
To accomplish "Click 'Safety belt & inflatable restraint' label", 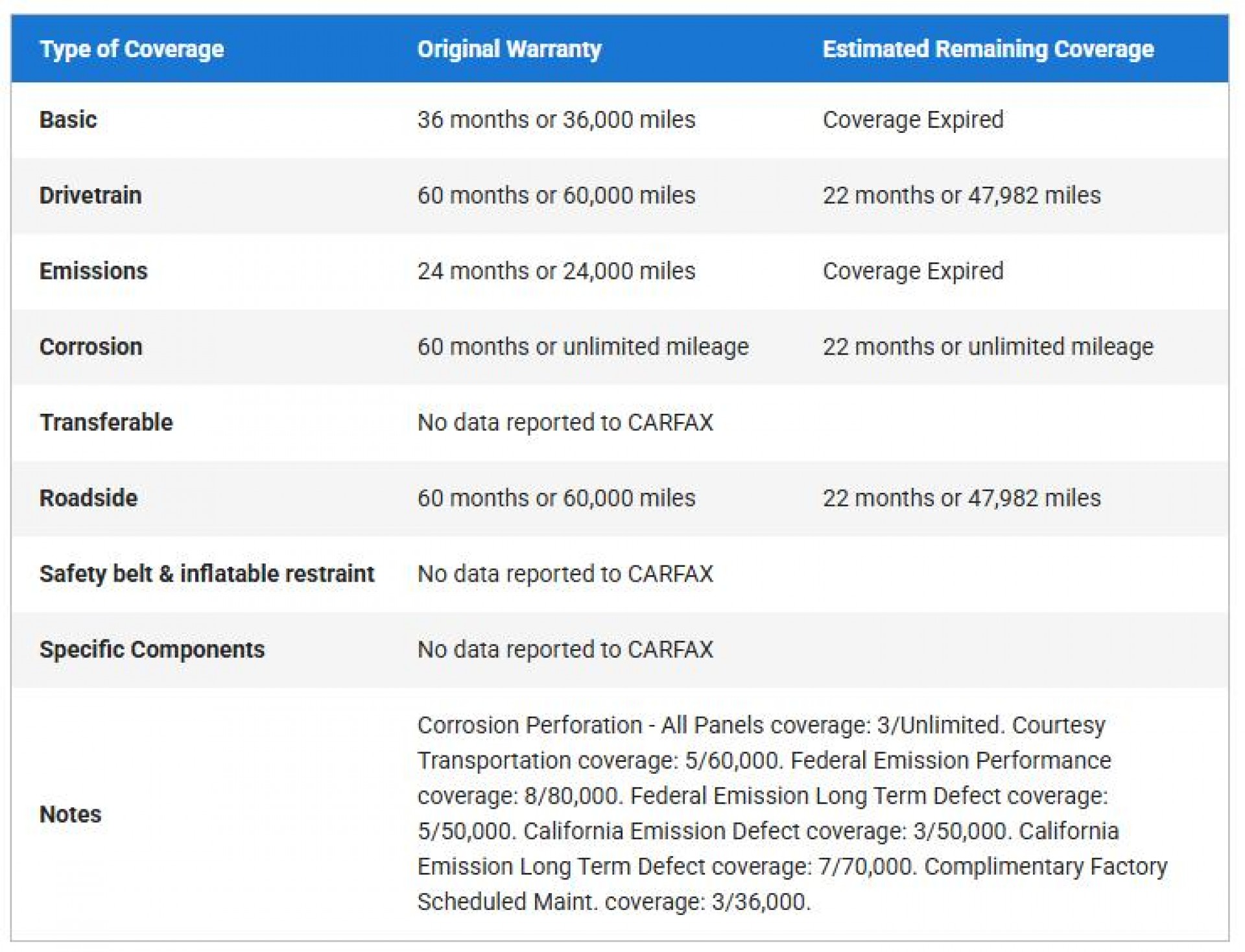I will tap(207, 574).
